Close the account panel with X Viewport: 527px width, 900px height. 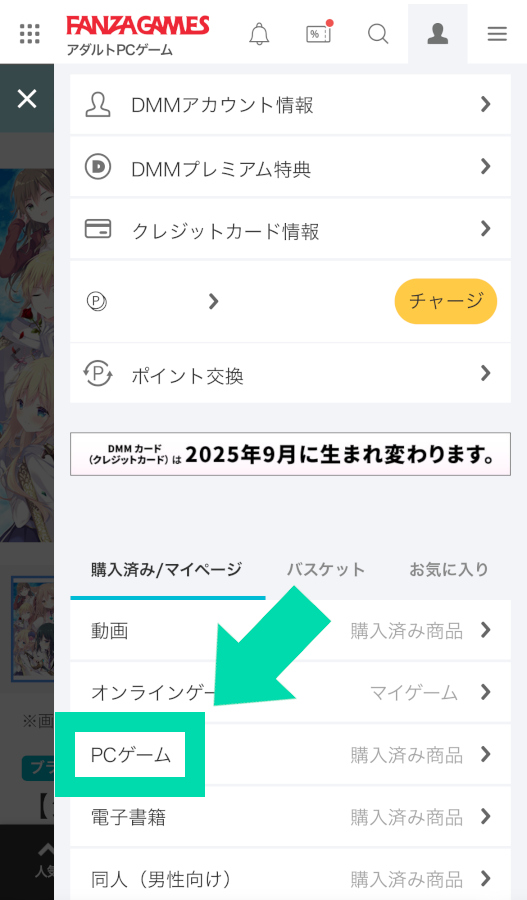coord(27,99)
